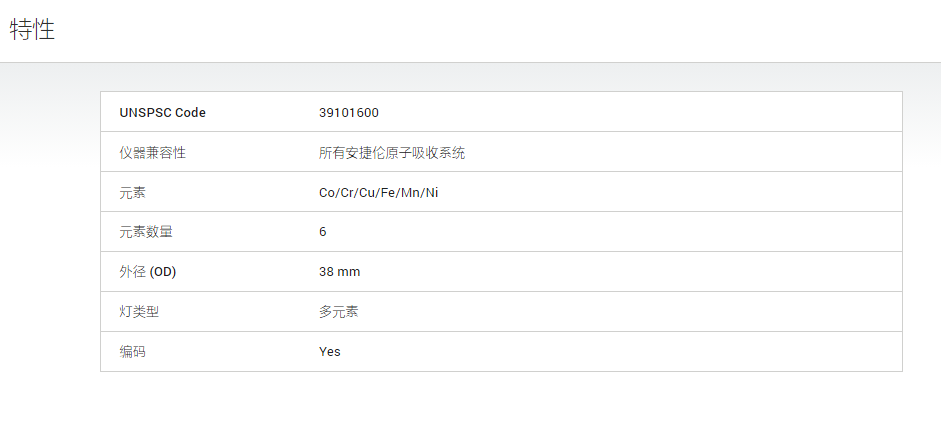
Task: Click the element count value 6
Action: point(323,232)
